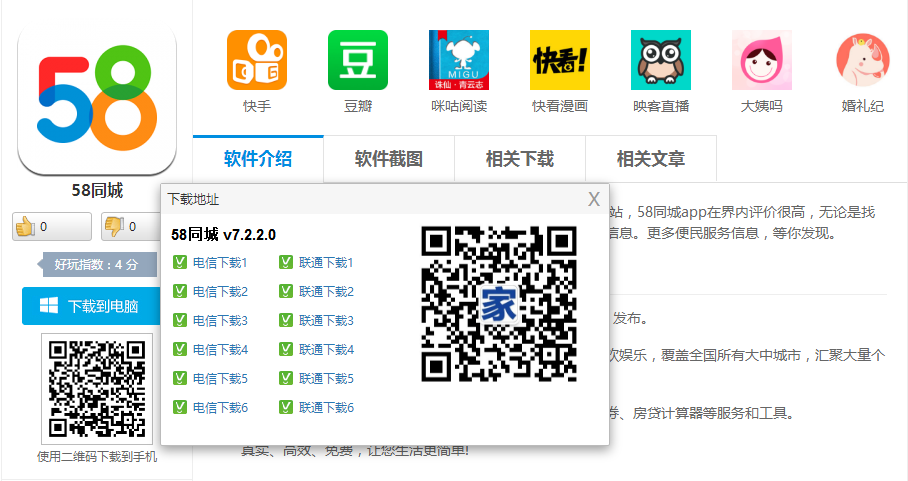Click the 映客直播 app name label

[x=661, y=107]
